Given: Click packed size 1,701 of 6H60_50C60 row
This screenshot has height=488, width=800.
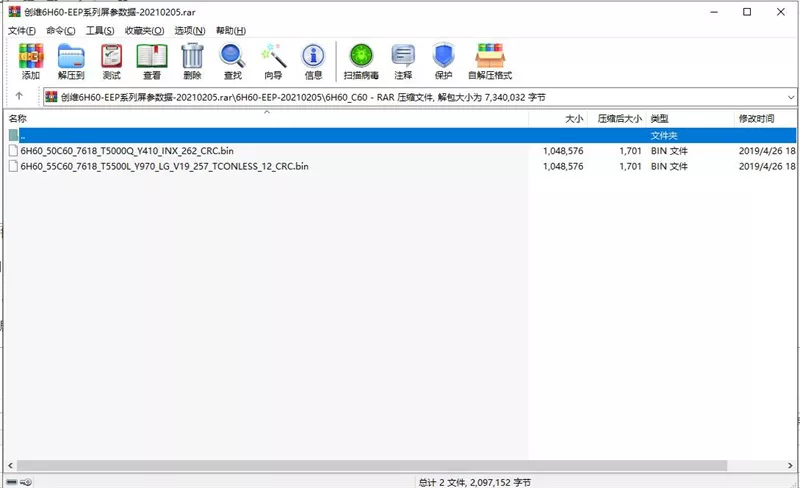Looking at the screenshot, I should point(630,151).
